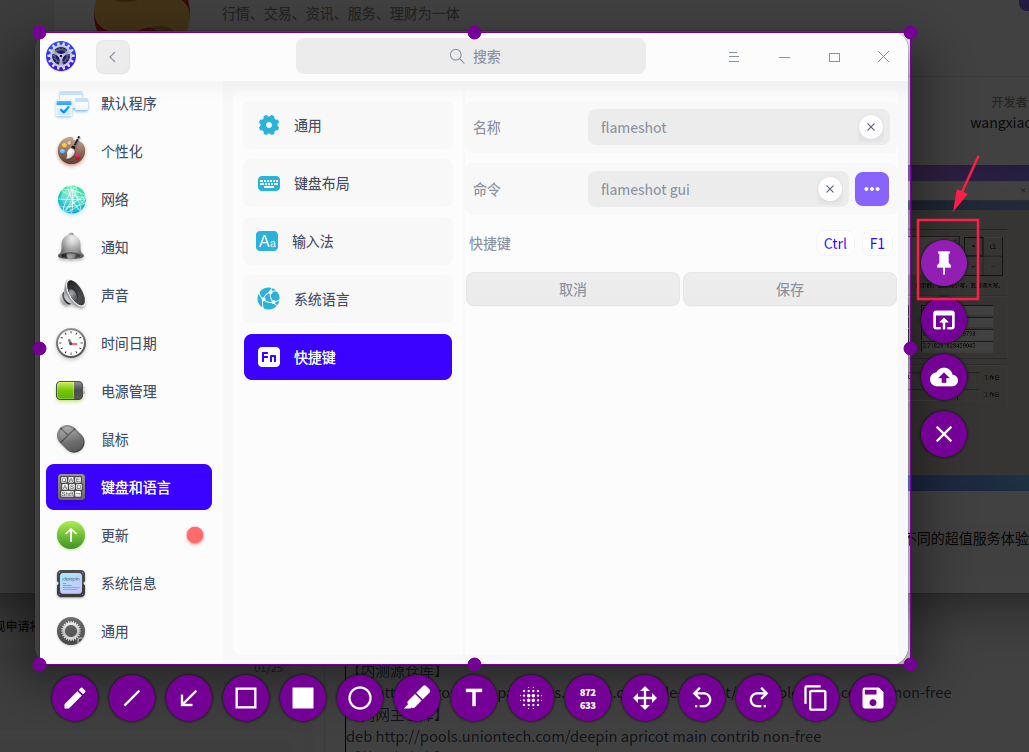Undo the last Flameshot annotation

pyautogui.click(x=702, y=698)
